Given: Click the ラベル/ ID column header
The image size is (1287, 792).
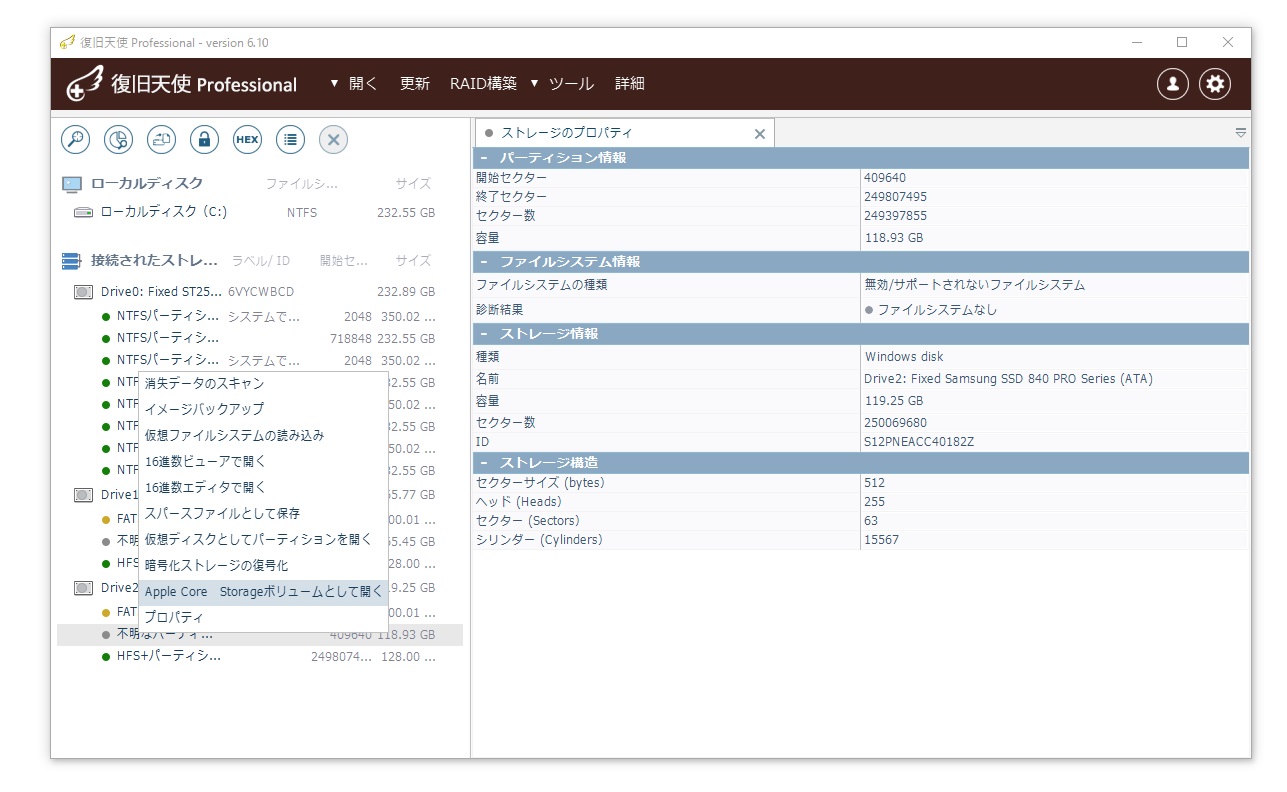Looking at the screenshot, I should click(x=261, y=261).
